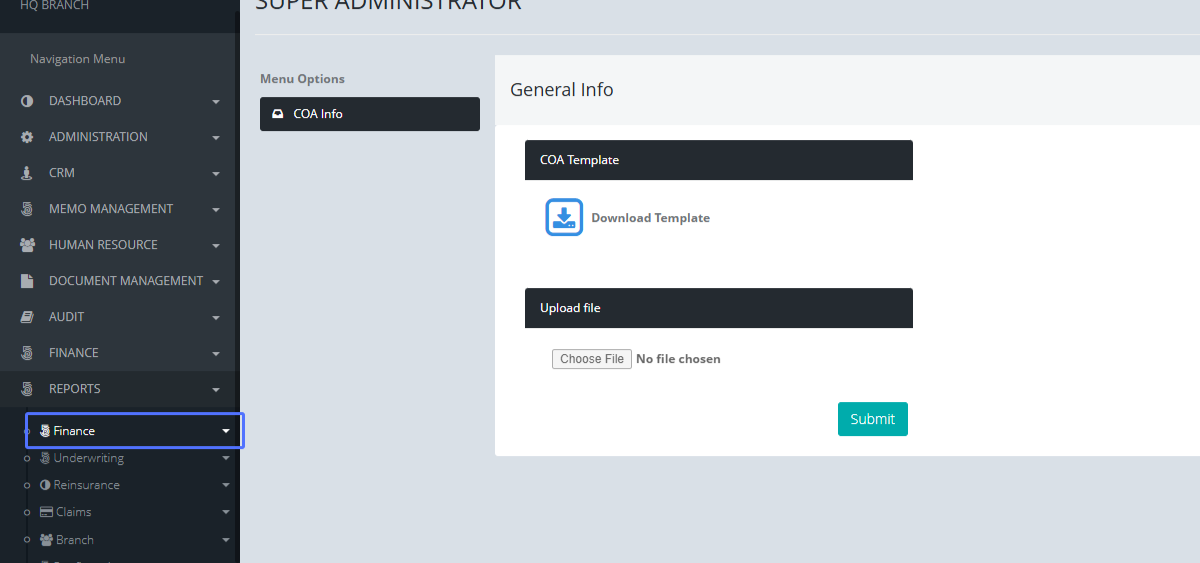The height and width of the screenshot is (563, 1200).
Task: Select the Branch reports item
Action: tap(74, 540)
